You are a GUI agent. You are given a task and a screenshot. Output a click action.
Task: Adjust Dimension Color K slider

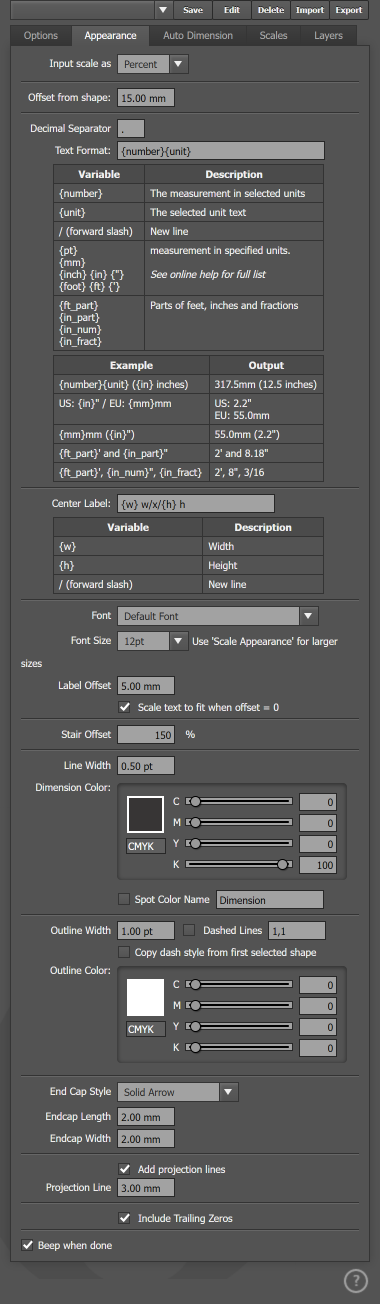[x=240, y=864]
